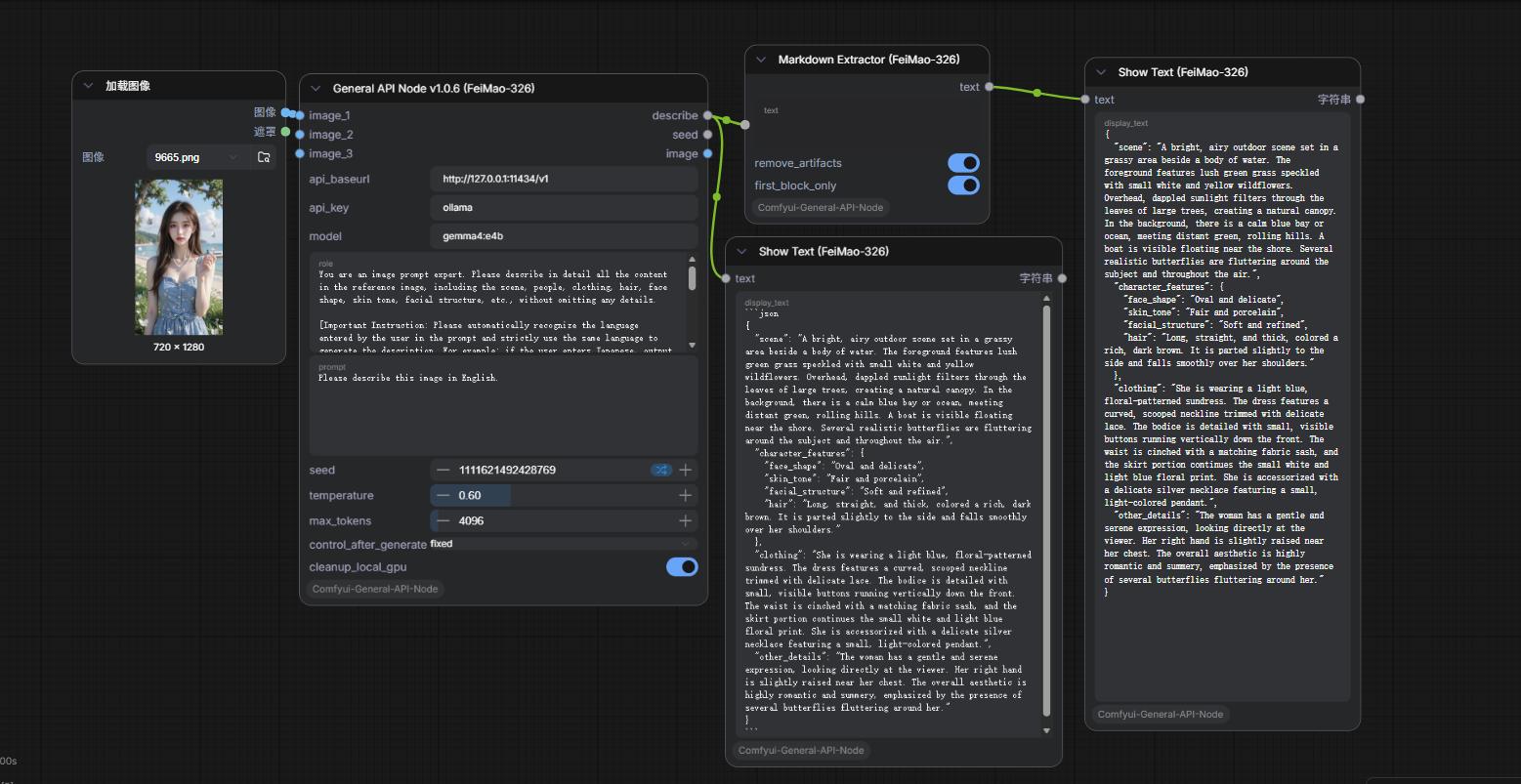Decrease temperature with its minus icon
The height and width of the screenshot is (784, 1521).
444,495
